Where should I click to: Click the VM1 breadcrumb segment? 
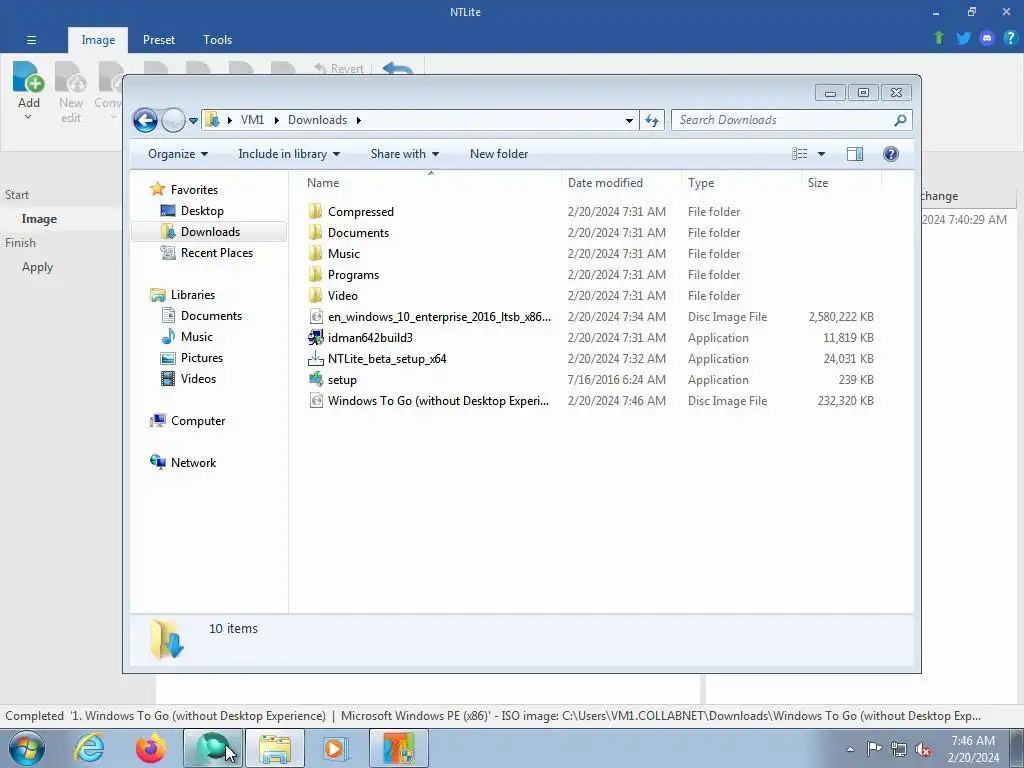252,120
